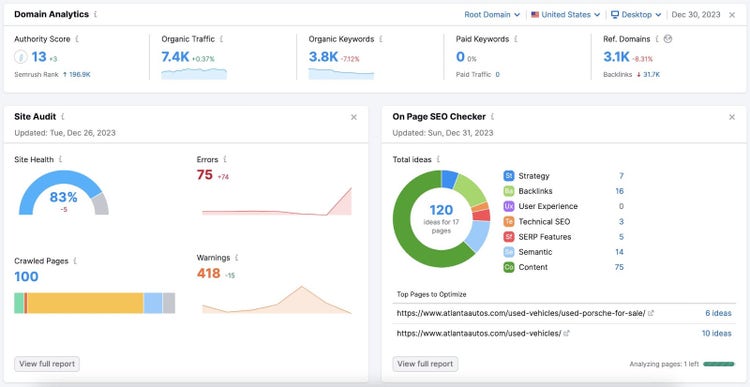The image size is (750, 387).
Task: Click the SERP Features ideas count 5
Action: pyautogui.click(x=621, y=237)
